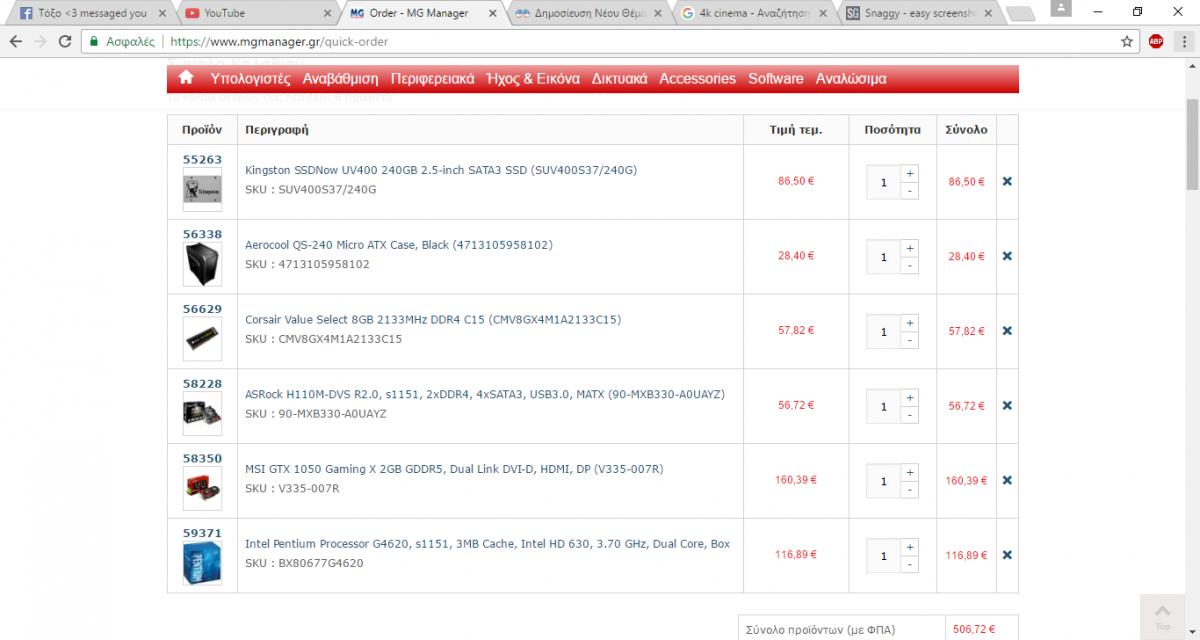The height and width of the screenshot is (640, 1200).
Task: Click the browser back arrow
Action: click(15, 42)
